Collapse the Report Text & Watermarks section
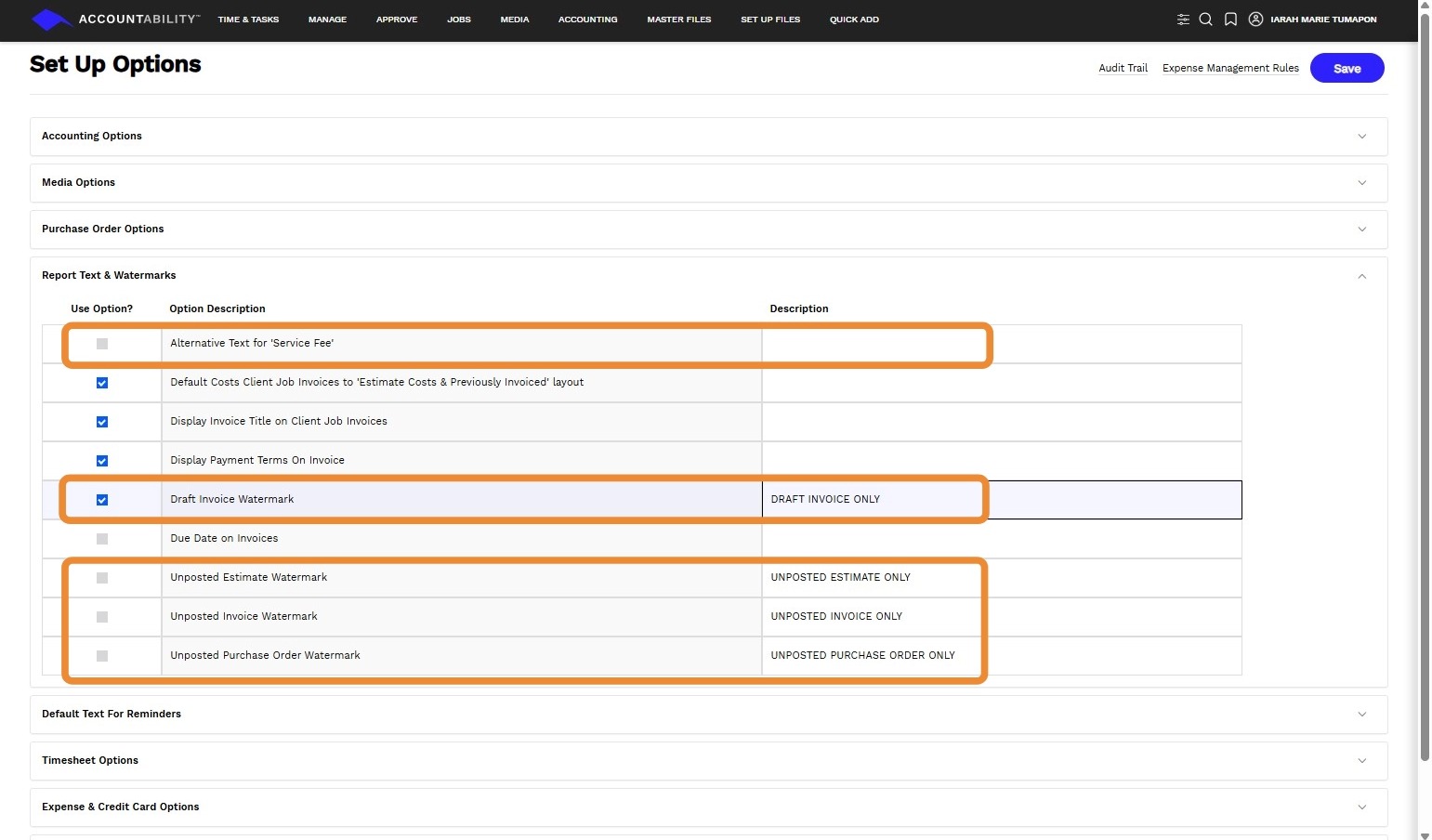Image resolution: width=1432 pixels, height=840 pixels. click(1361, 276)
